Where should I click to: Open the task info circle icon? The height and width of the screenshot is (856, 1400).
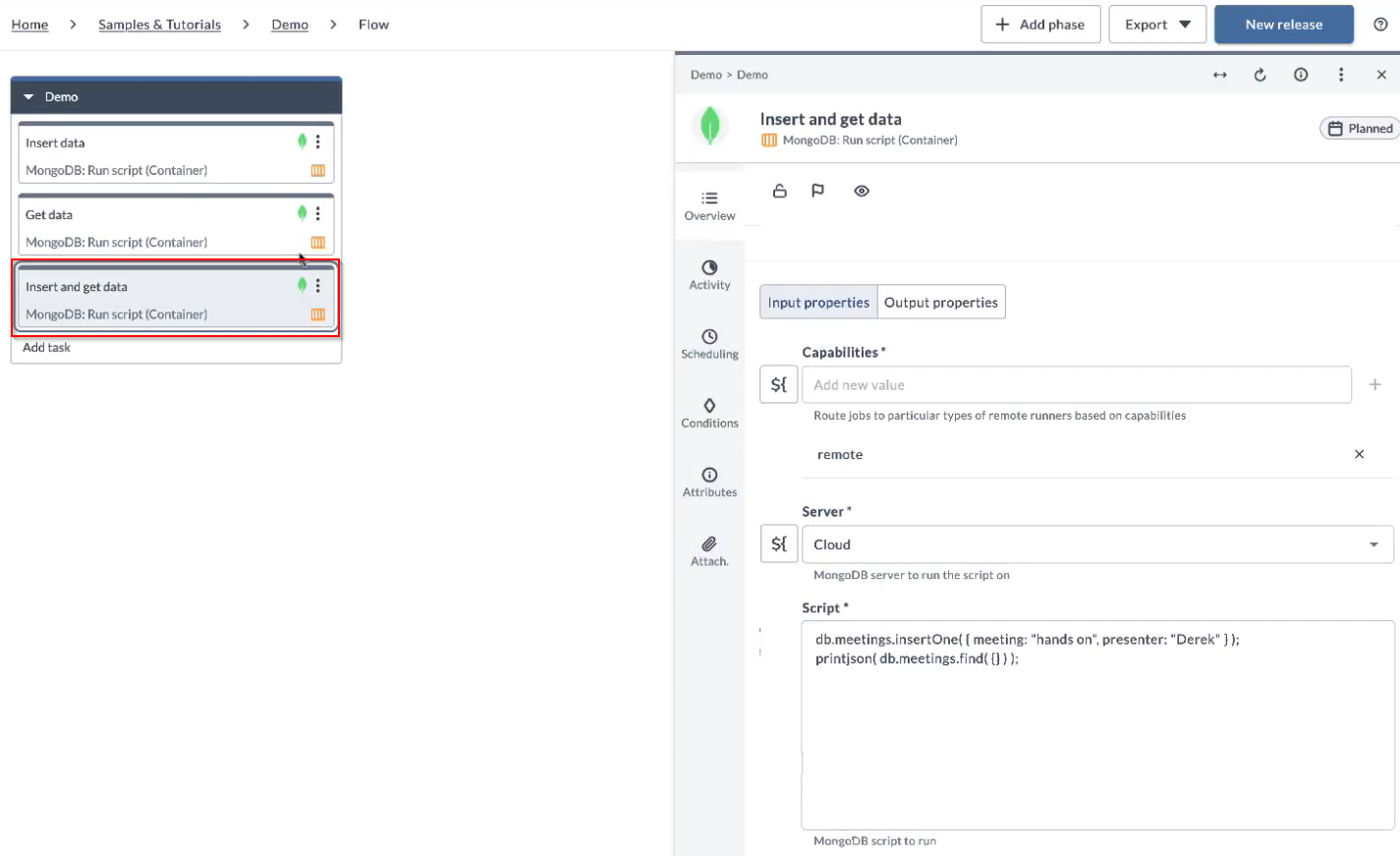click(1301, 75)
